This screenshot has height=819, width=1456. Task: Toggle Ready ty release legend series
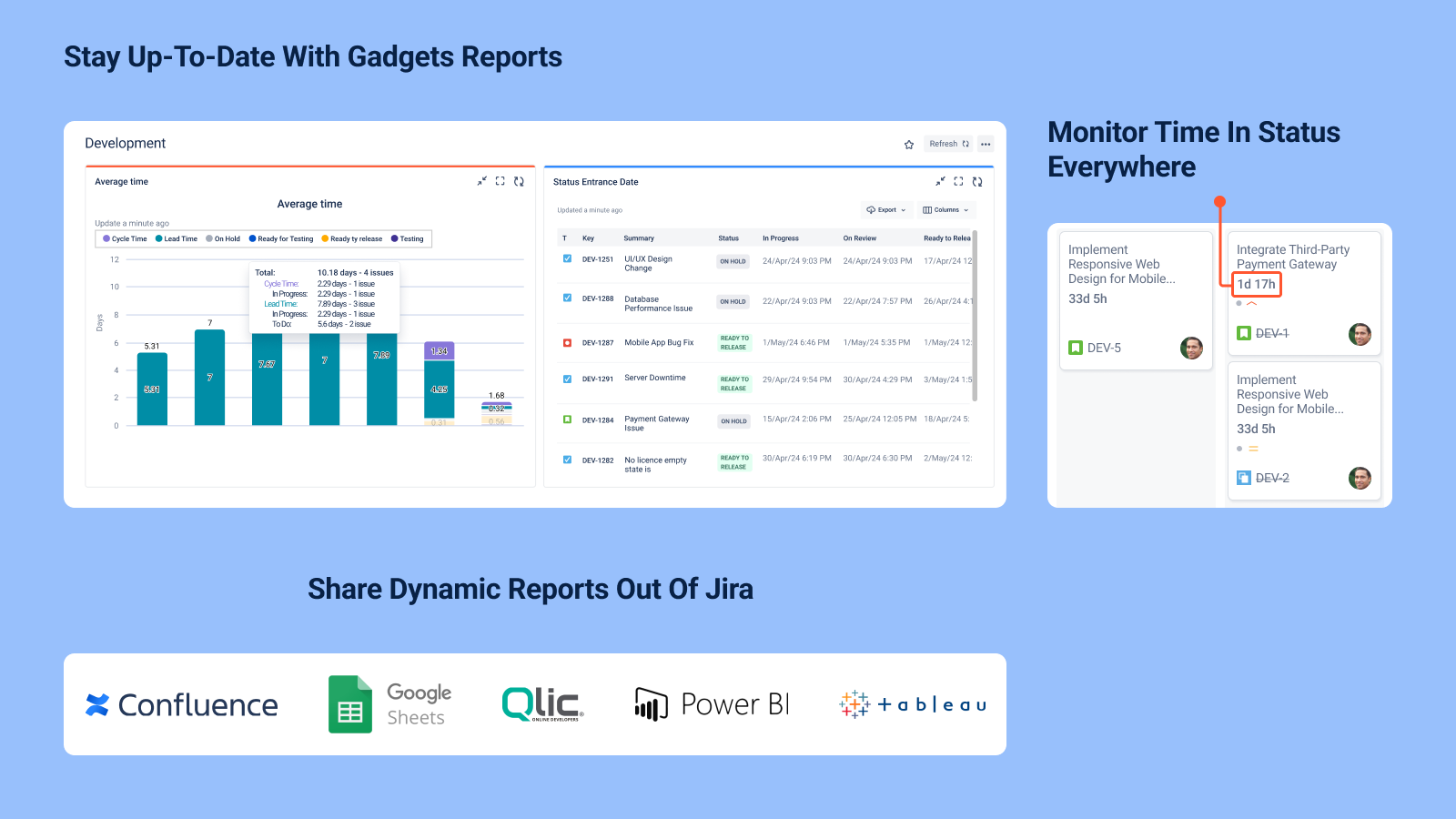pos(352,238)
